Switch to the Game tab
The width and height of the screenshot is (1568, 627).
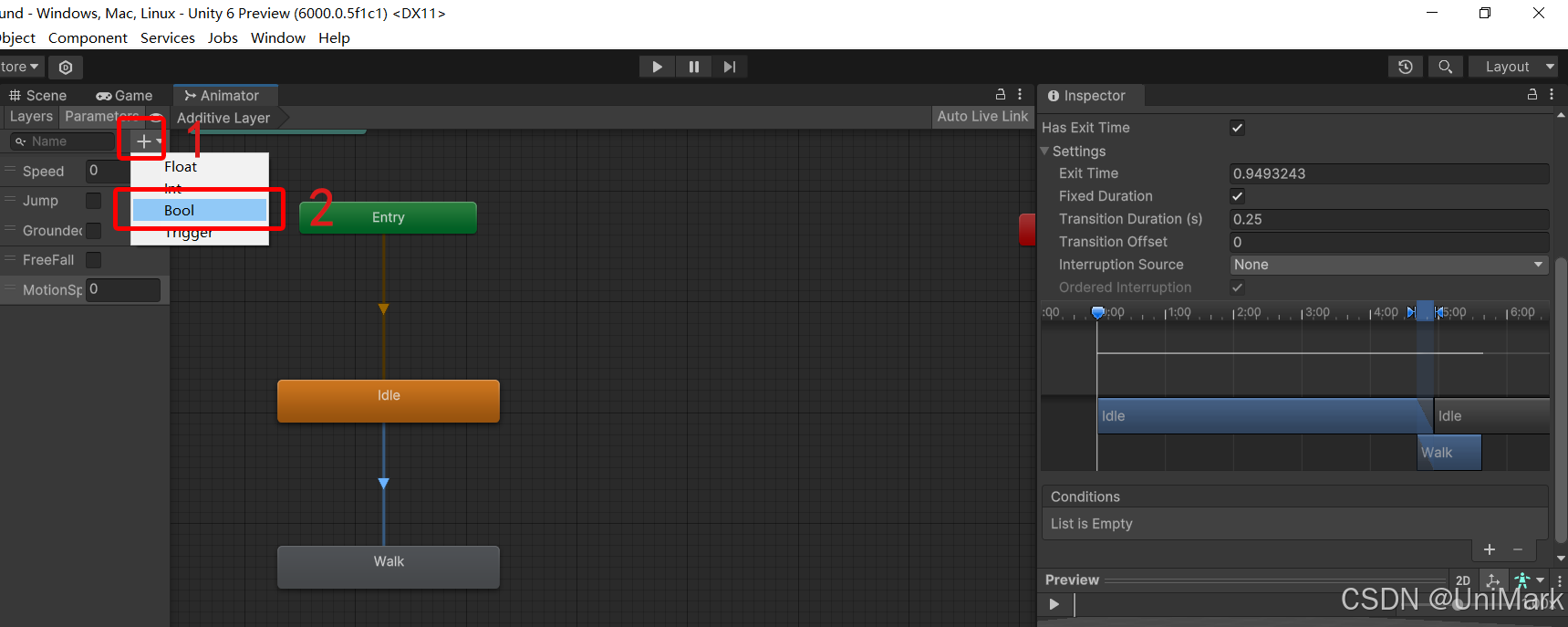click(125, 96)
